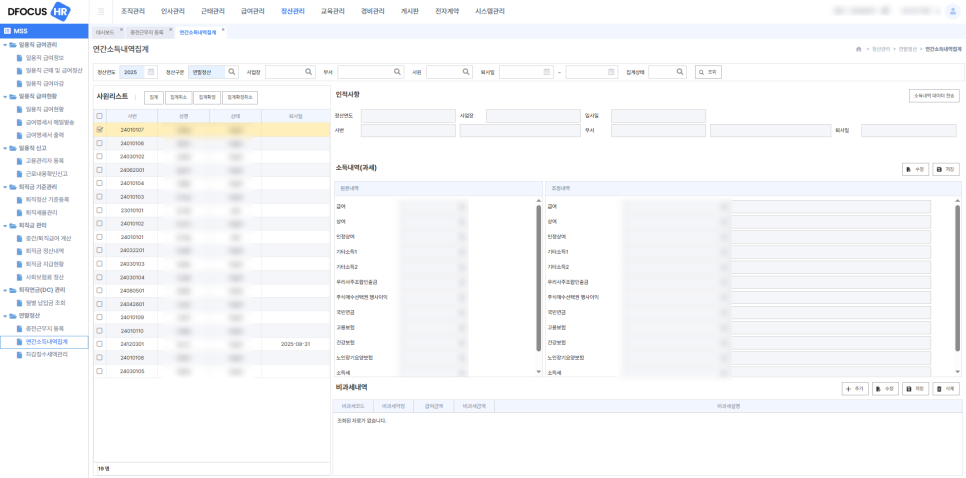Check the checkbox for employee 24010106

(99, 143)
